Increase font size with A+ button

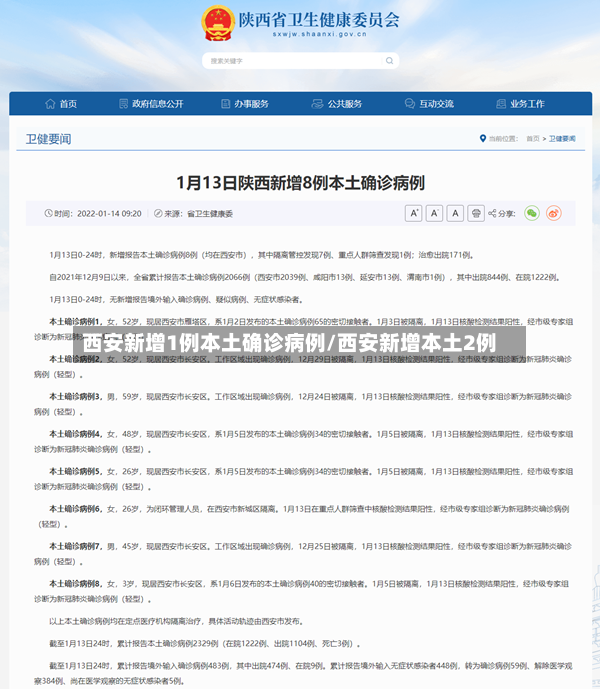click(414, 214)
